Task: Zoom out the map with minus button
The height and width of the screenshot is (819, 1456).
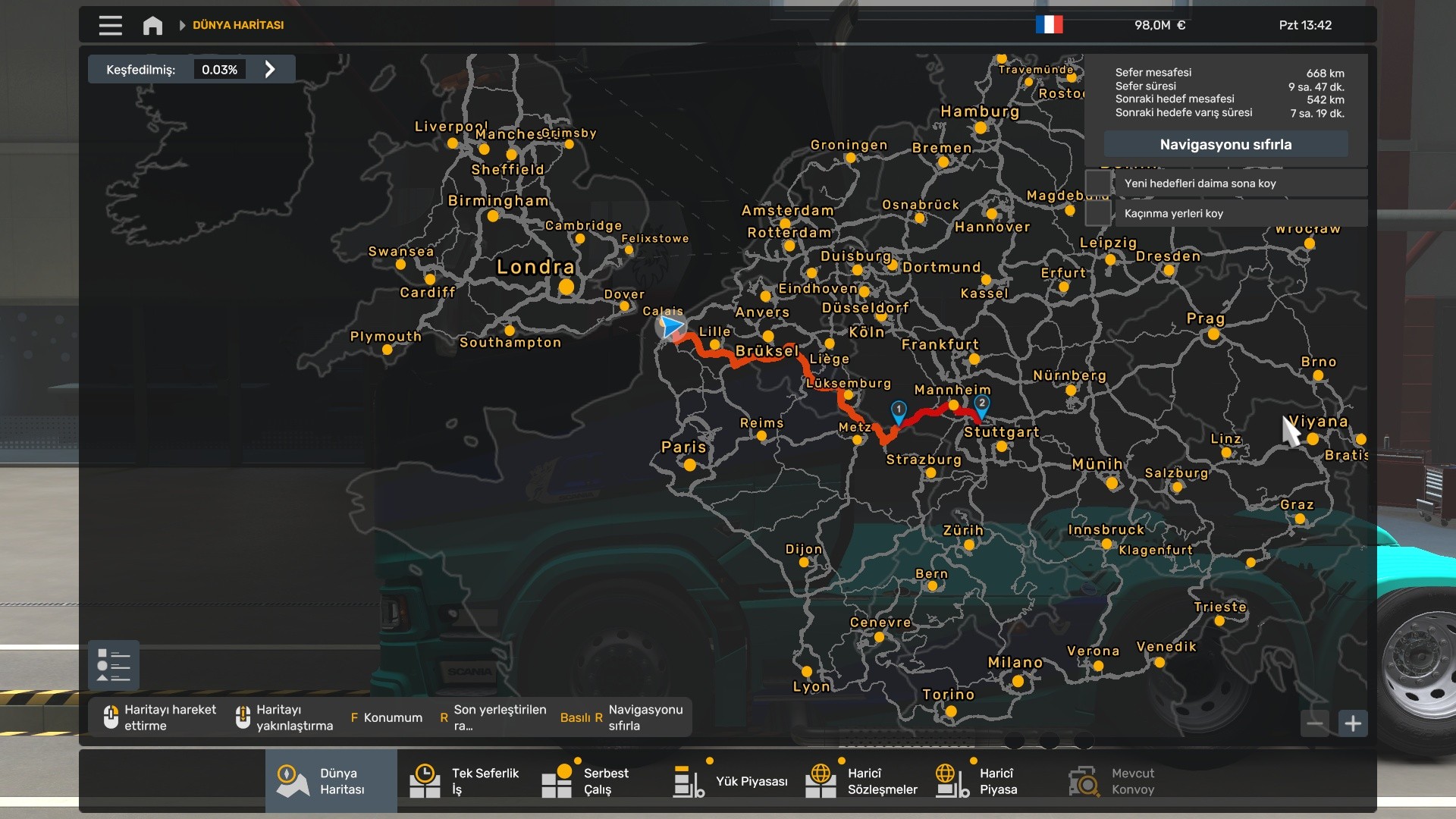Action: [x=1315, y=723]
